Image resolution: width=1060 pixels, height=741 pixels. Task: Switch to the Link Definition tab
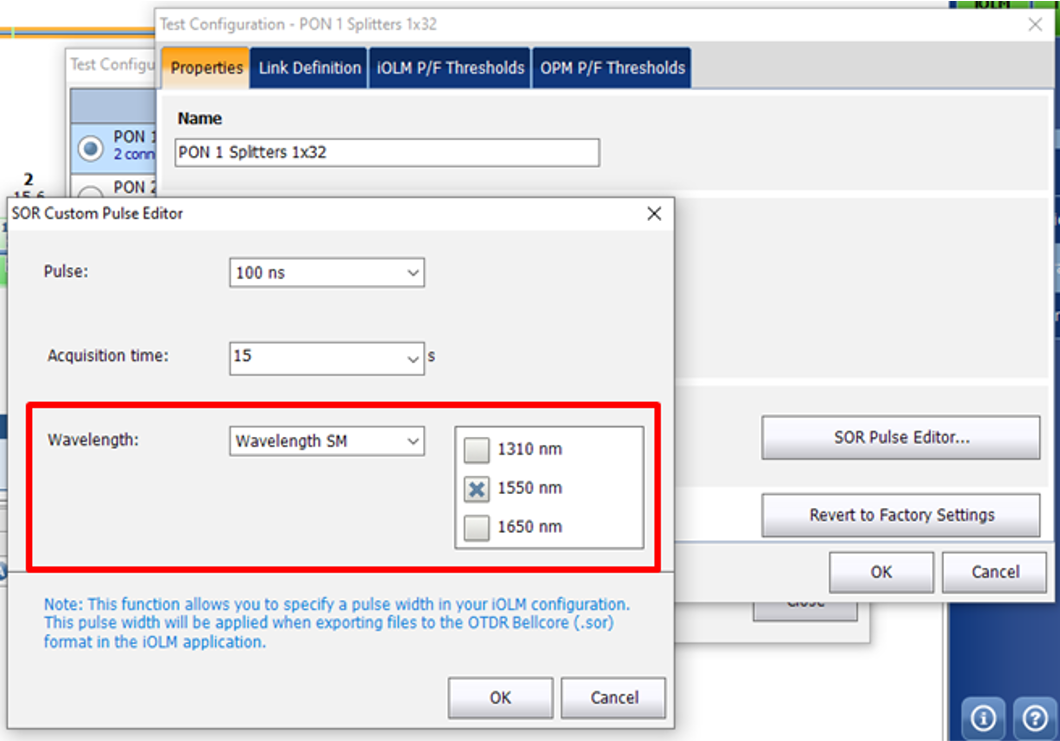(x=311, y=67)
